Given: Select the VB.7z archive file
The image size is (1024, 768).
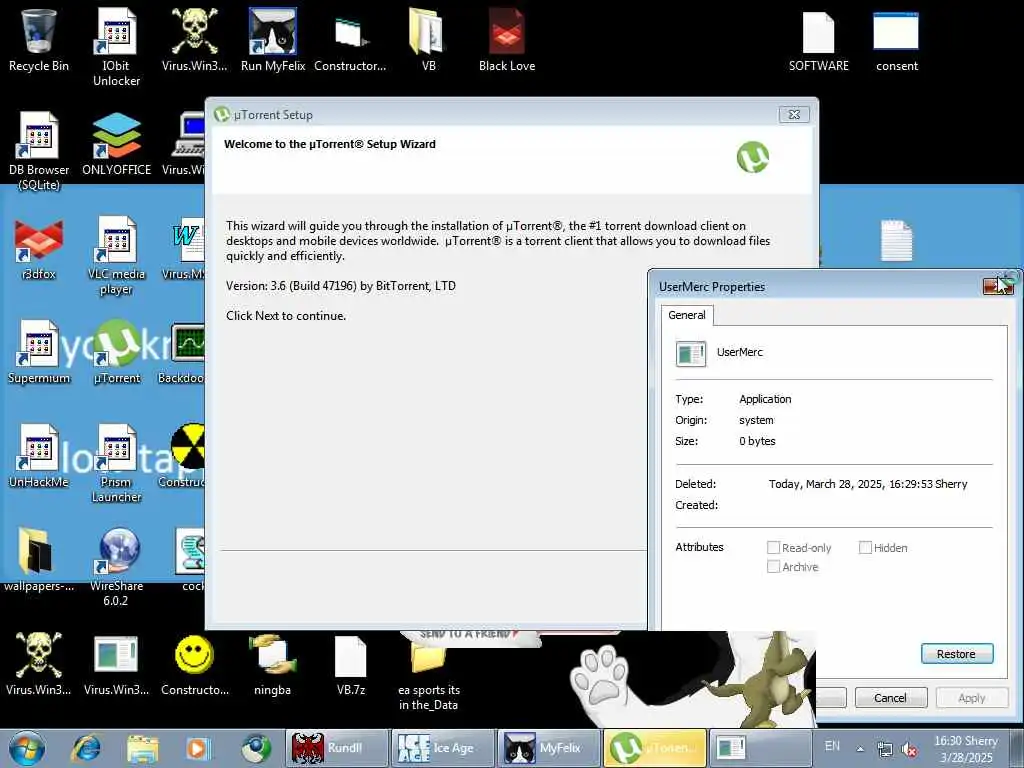Looking at the screenshot, I should coord(351,665).
